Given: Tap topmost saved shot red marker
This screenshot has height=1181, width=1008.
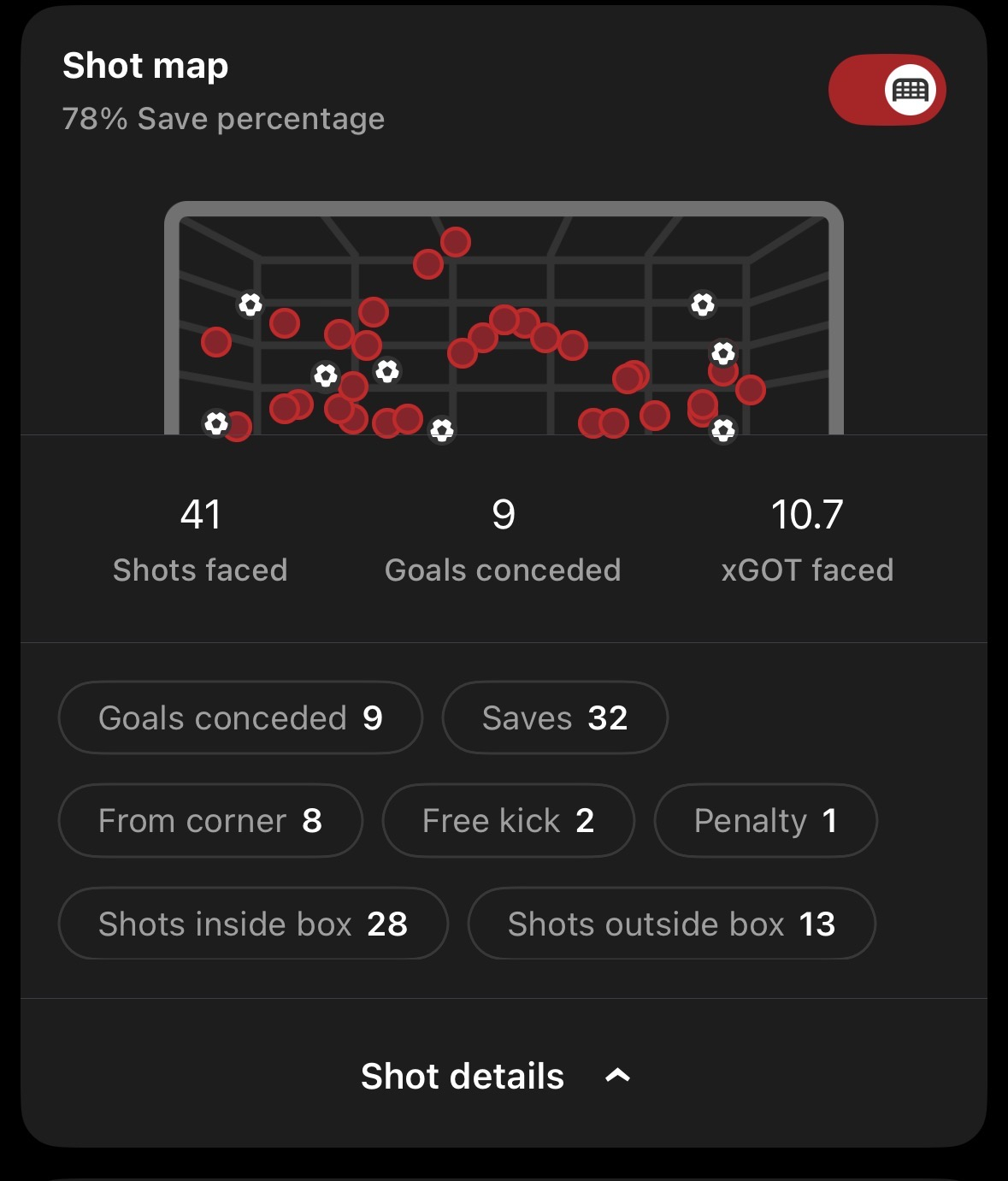Looking at the screenshot, I should (x=456, y=242).
